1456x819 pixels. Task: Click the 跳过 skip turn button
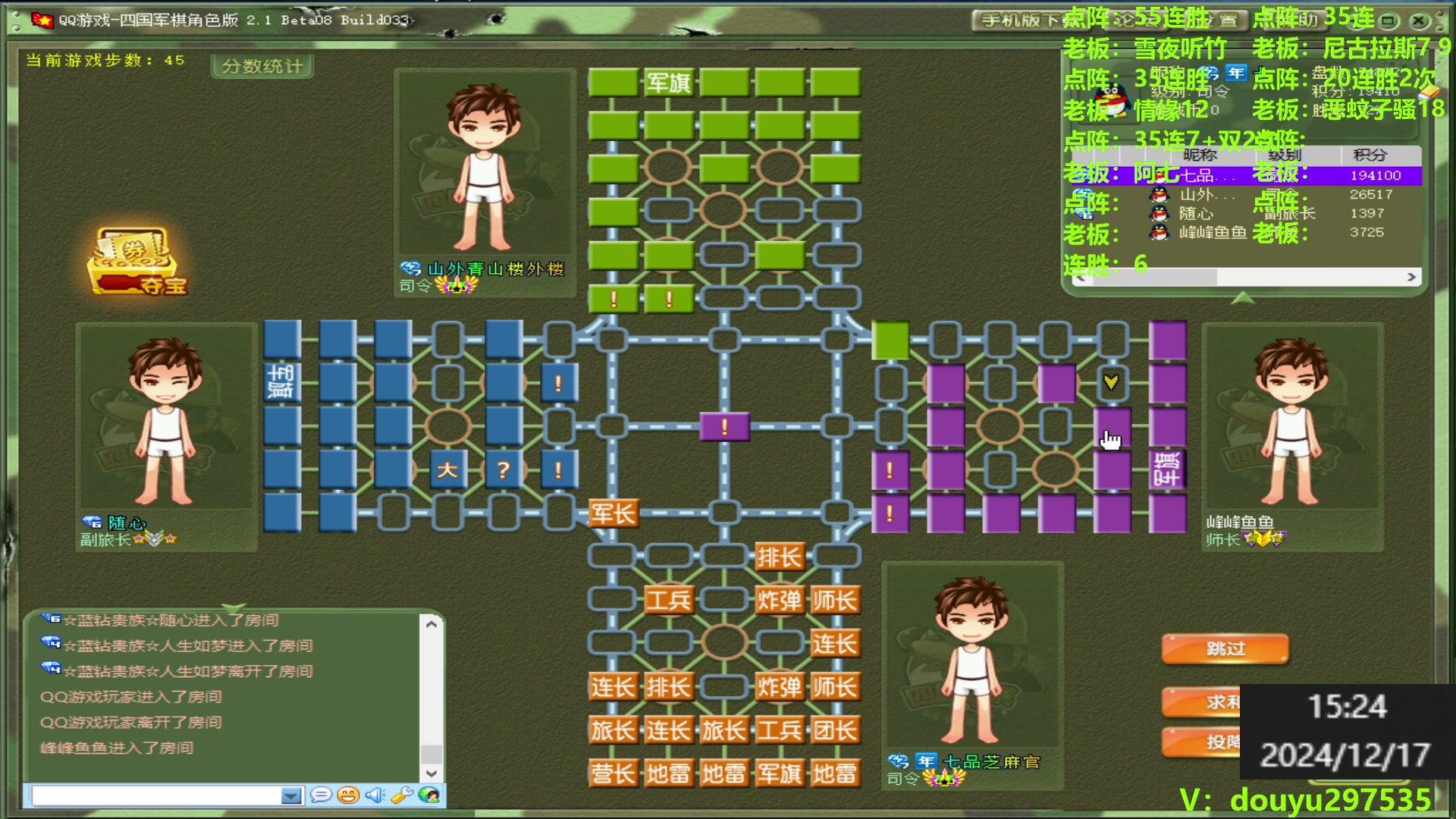tap(1225, 648)
